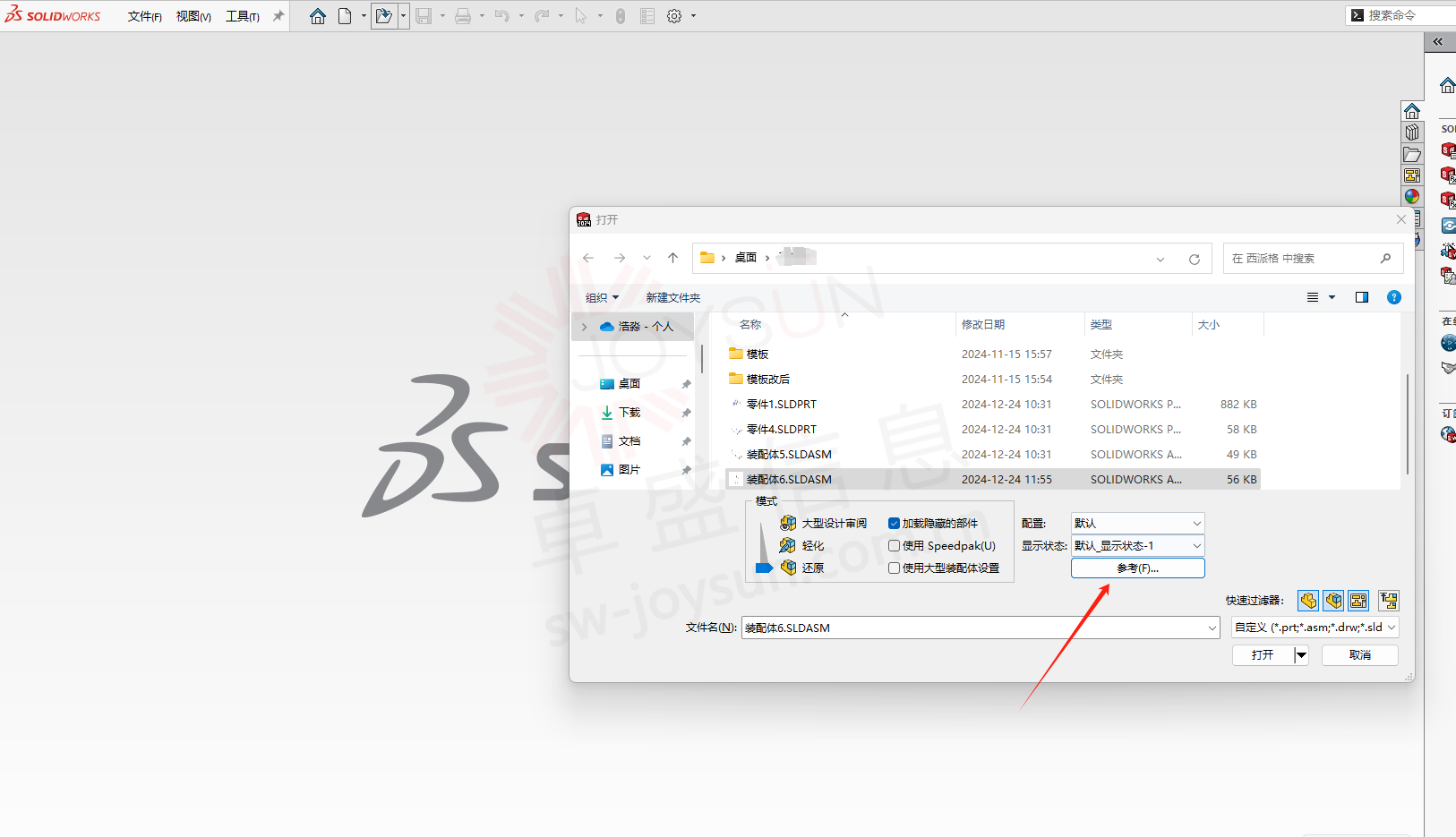Open the Design Library task pane tab
Screen dimensions: 1456x837
[1412, 132]
